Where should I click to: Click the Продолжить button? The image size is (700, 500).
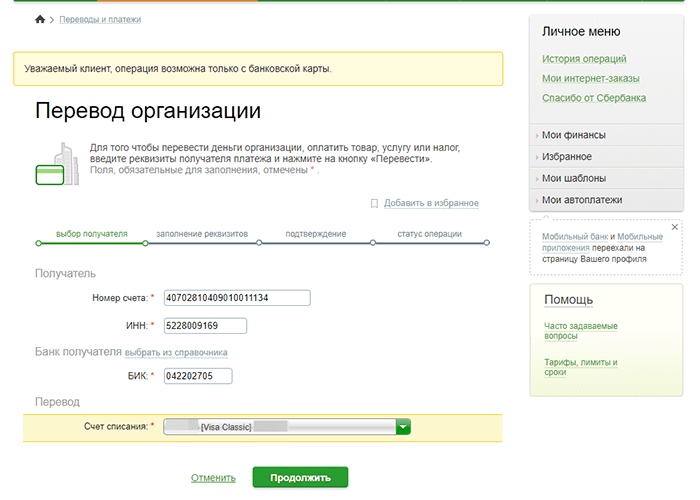300,478
